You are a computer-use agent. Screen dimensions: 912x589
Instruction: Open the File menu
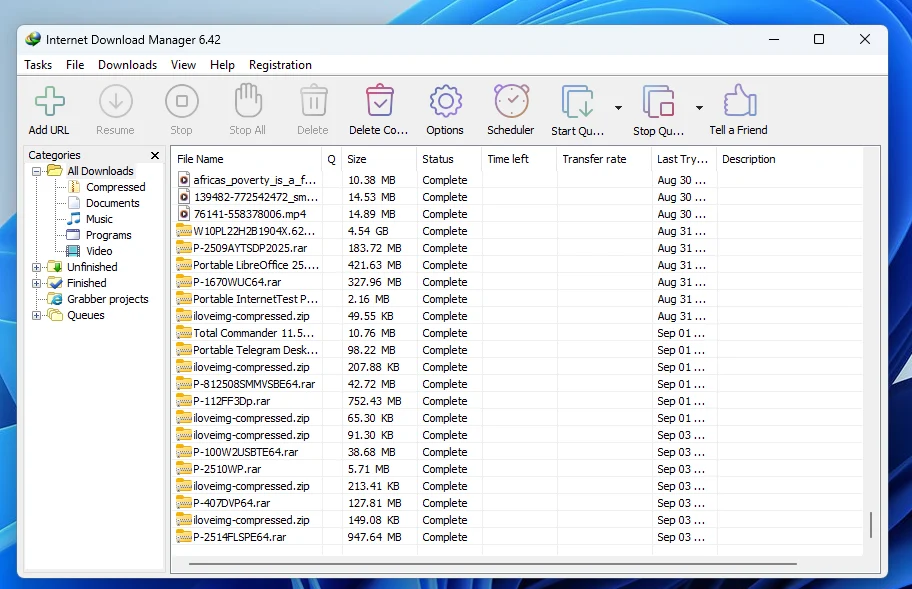tap(75, 65)
